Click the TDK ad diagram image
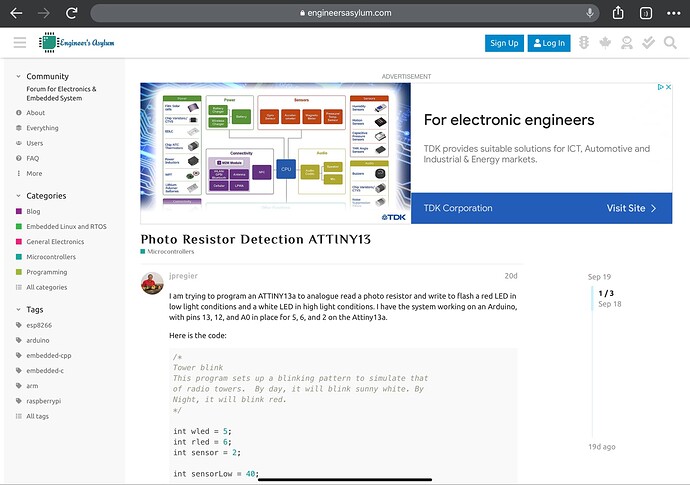690x485 pixels. click(275, 153)
